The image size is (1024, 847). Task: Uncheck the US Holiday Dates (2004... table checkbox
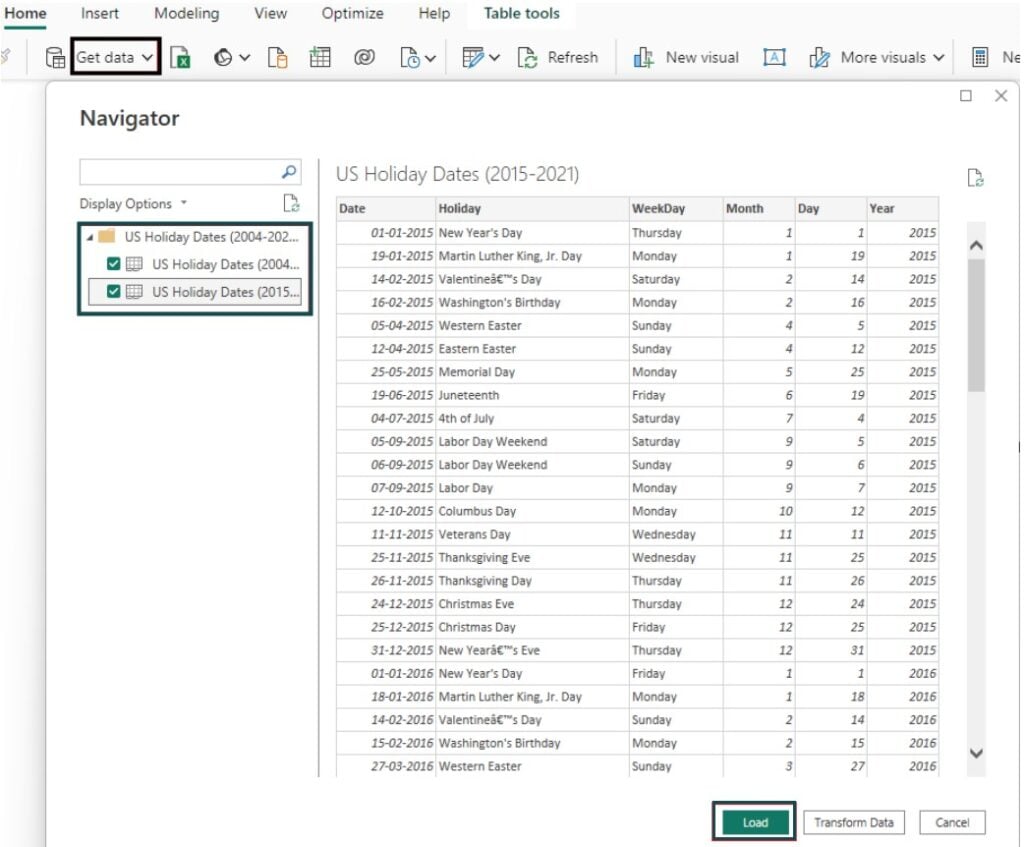pos(114,264)
